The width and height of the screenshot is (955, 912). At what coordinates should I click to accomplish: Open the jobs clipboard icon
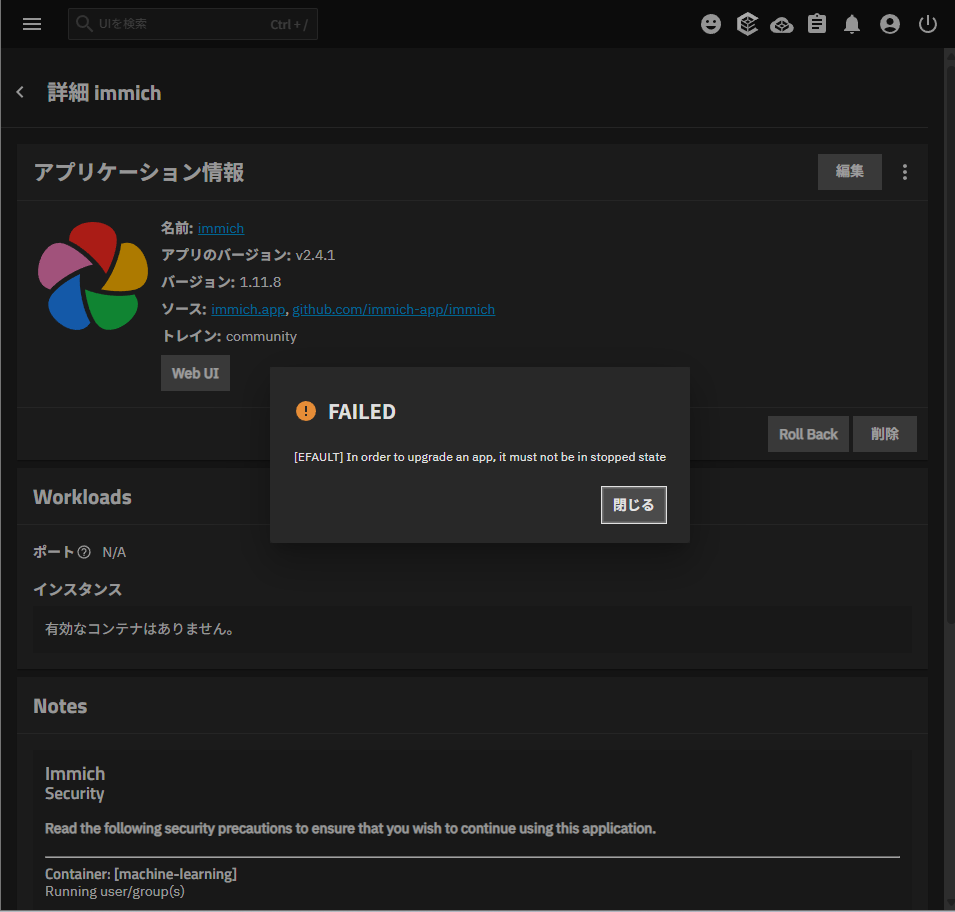click(817, 24)
